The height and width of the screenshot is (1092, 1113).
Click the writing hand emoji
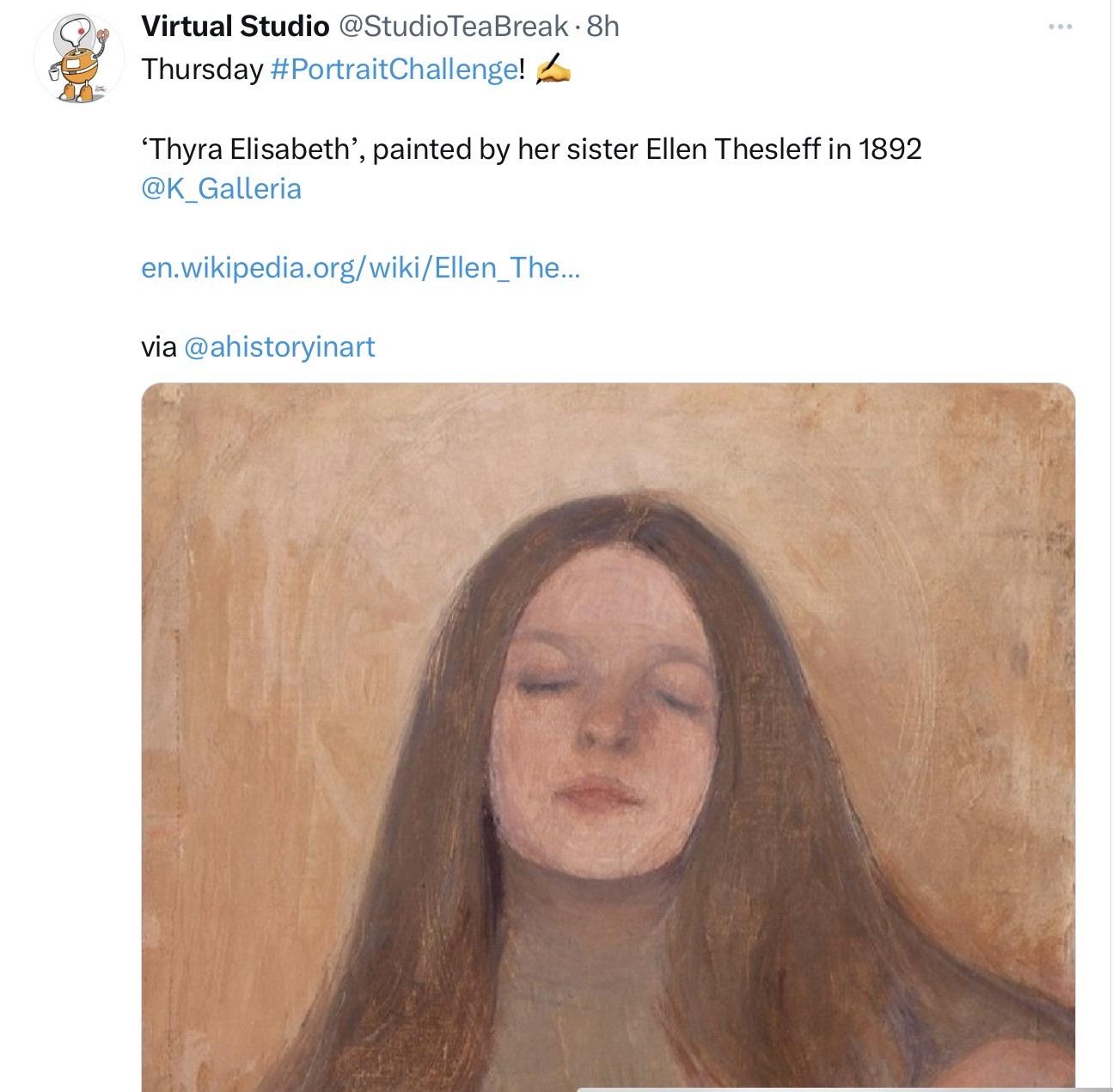pos(553,70)
